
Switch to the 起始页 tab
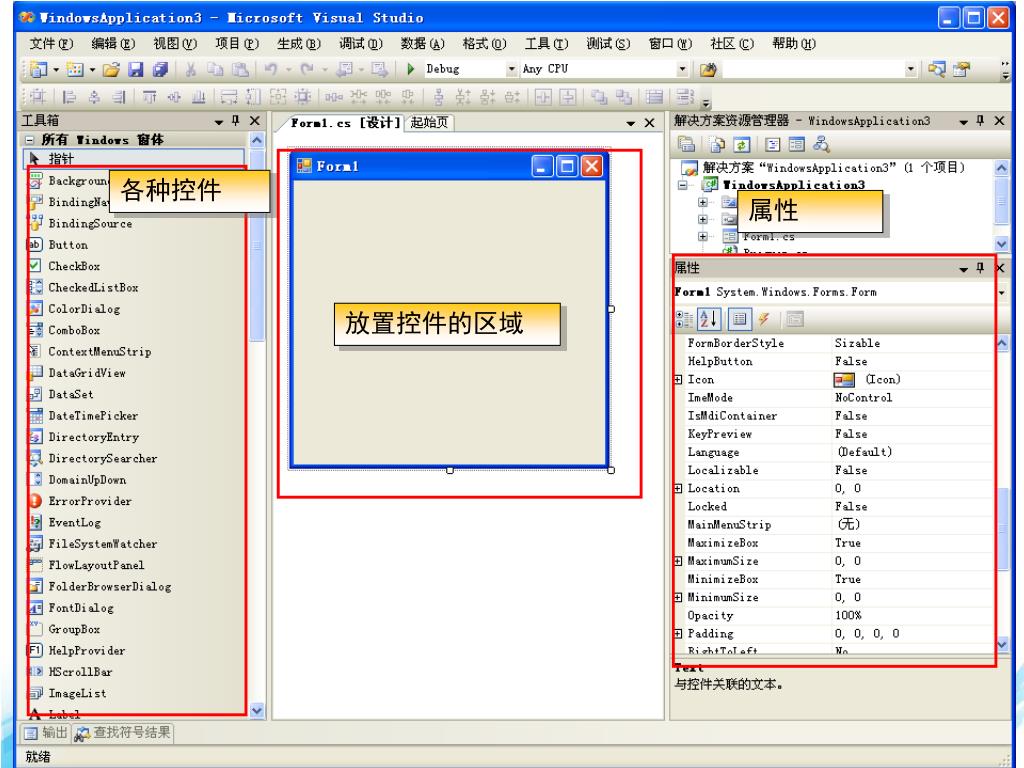(429, 122)
